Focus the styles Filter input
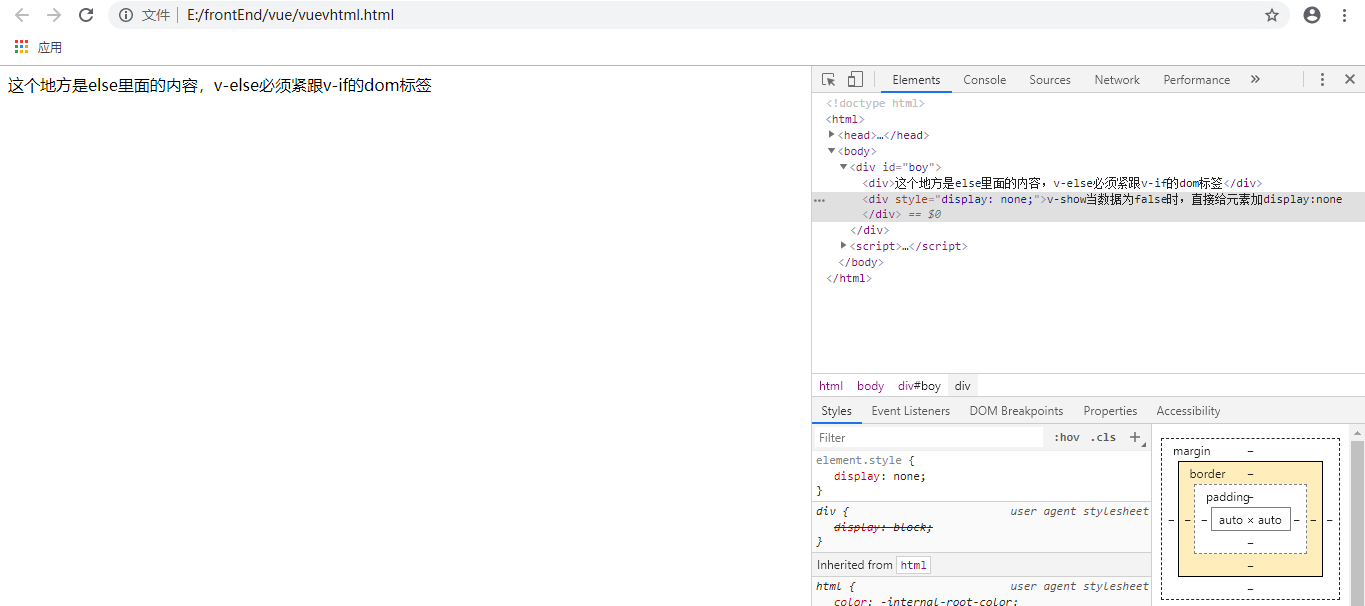Image resolution: width=1365 pixels, height=606 pixels. click(x=929, y=437)
